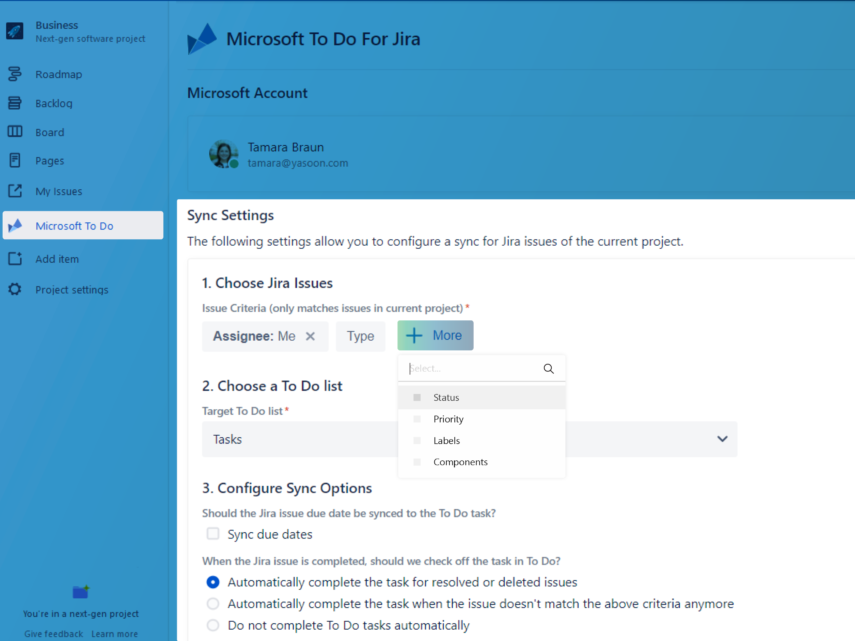Screen dimensions: 855x641
Task: Click the Add item icon
Action: coord(15,258)
